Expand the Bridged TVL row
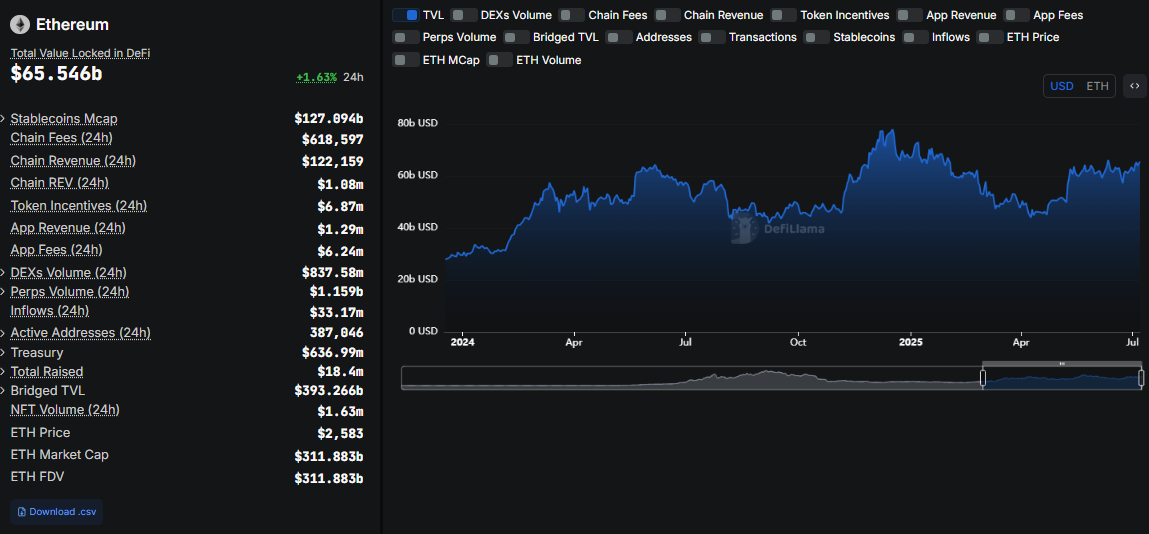The height and width of the screenshot is (534, 1149). click(4, 390)
